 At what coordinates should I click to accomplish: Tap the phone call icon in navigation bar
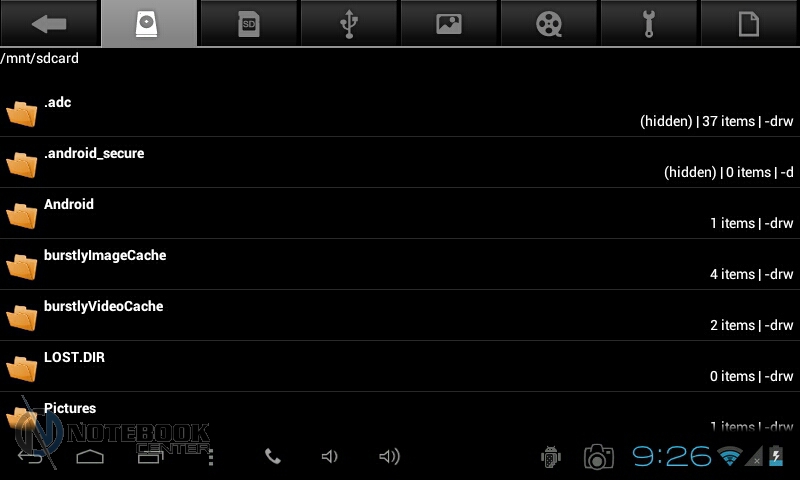272,456
